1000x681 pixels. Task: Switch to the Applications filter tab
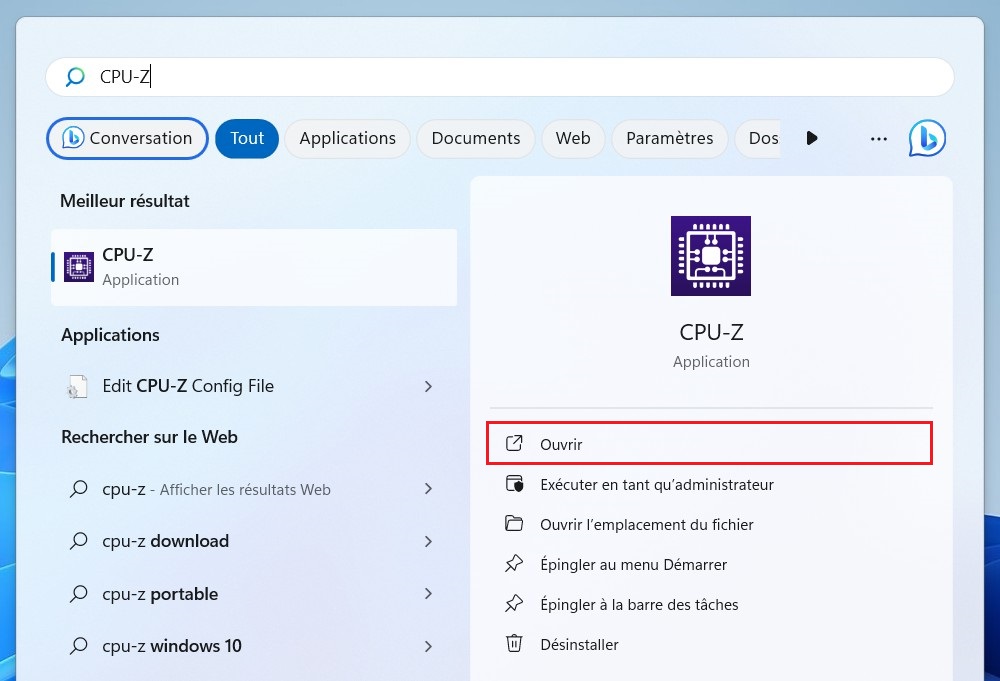click(347, 138)
